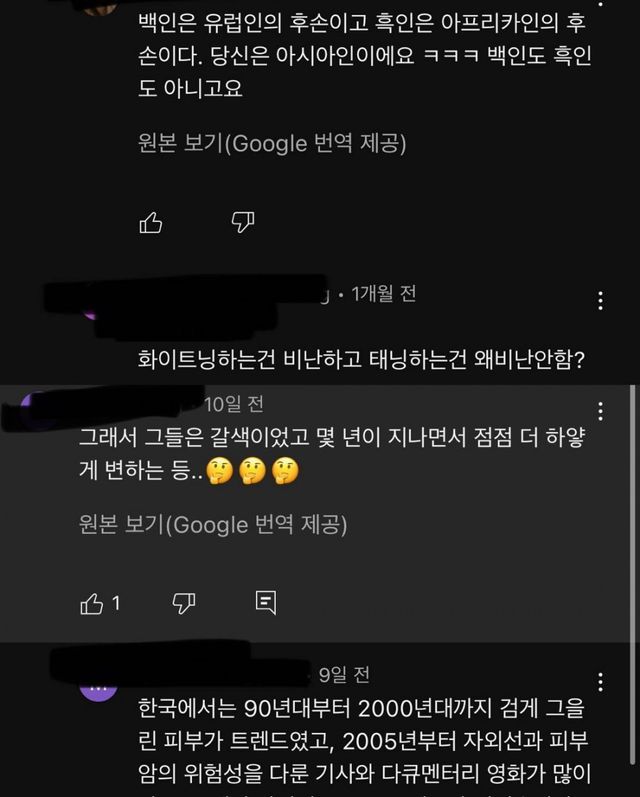
Task: Dislike the highlighted 10일 전 reply
Action: [184, 604]
